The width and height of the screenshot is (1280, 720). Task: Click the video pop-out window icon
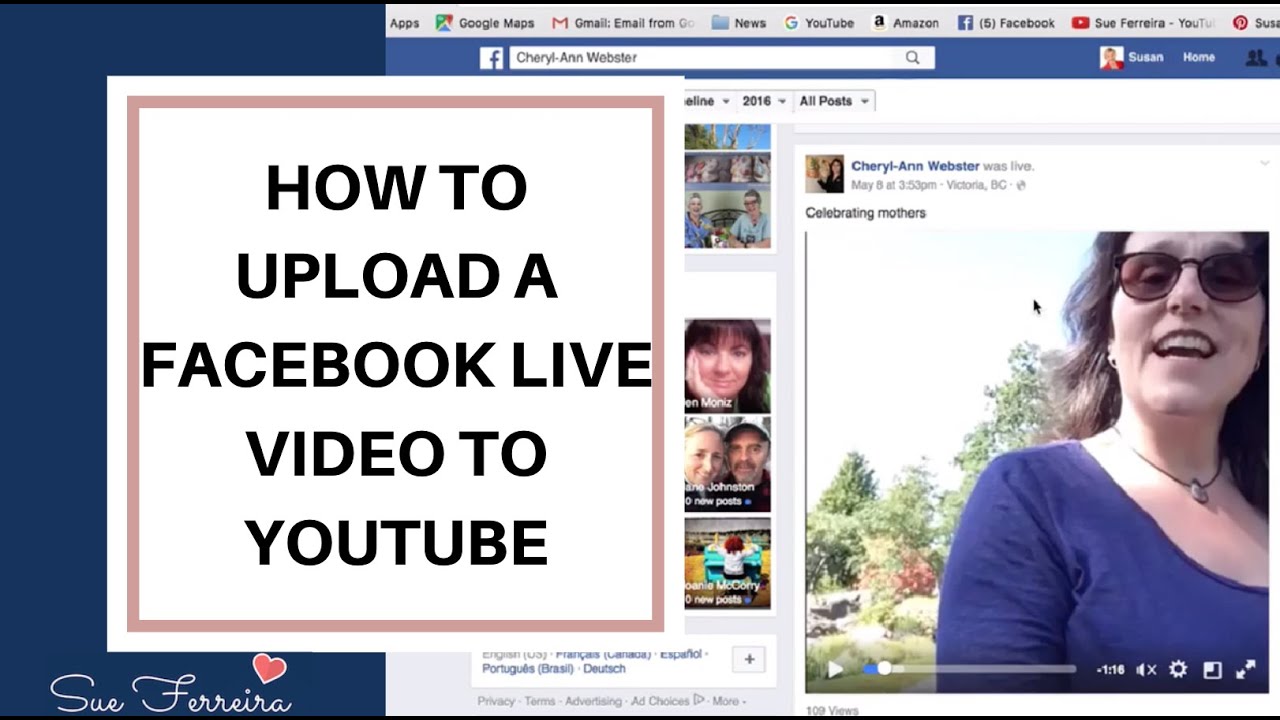(1212, 670)
